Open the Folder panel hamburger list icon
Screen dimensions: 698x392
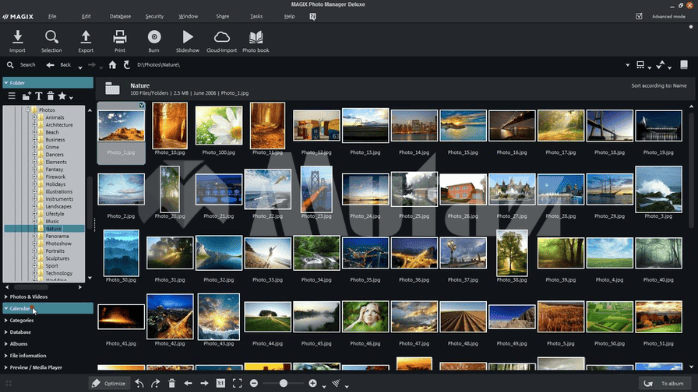coord(12,96)
